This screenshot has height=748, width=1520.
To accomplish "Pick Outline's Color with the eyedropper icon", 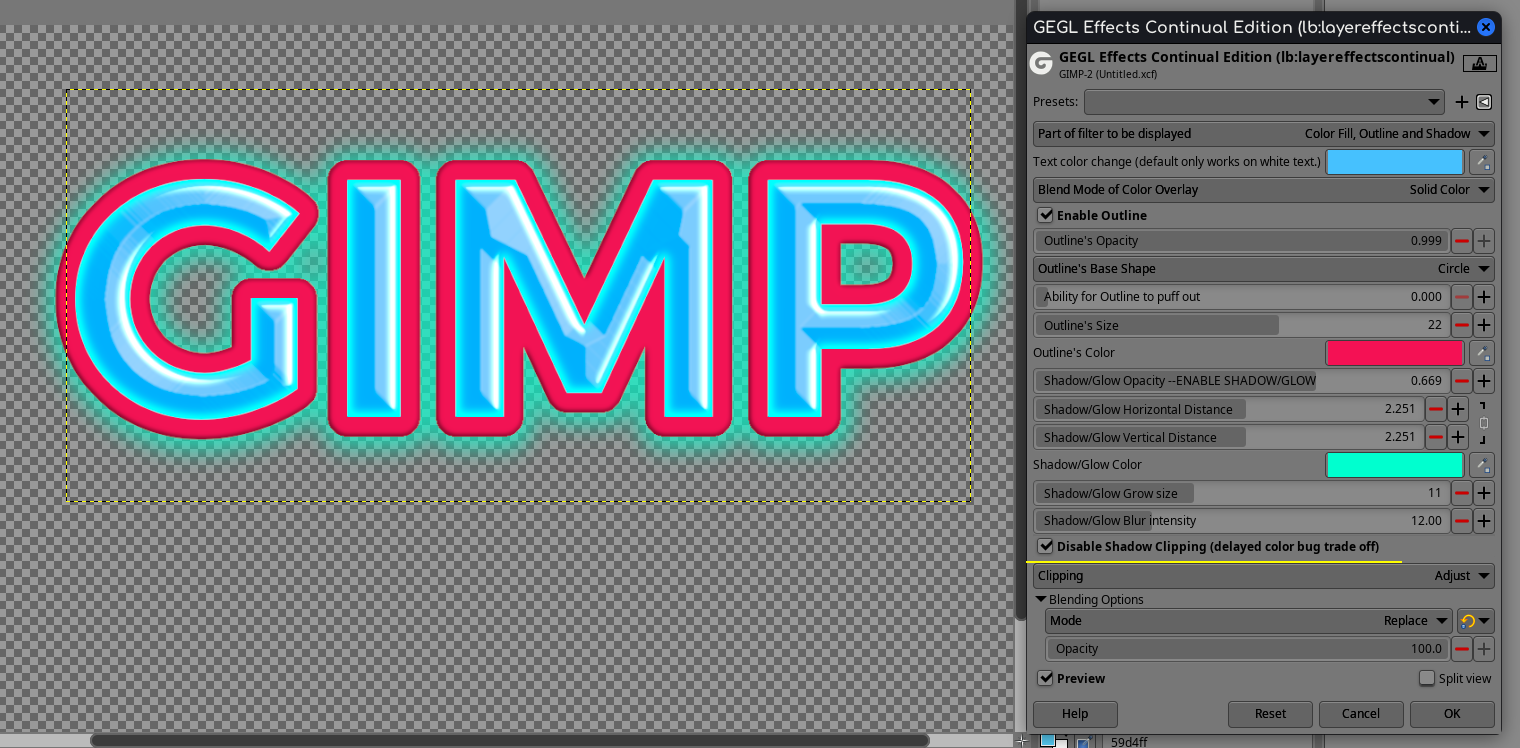I will 1482,353.
